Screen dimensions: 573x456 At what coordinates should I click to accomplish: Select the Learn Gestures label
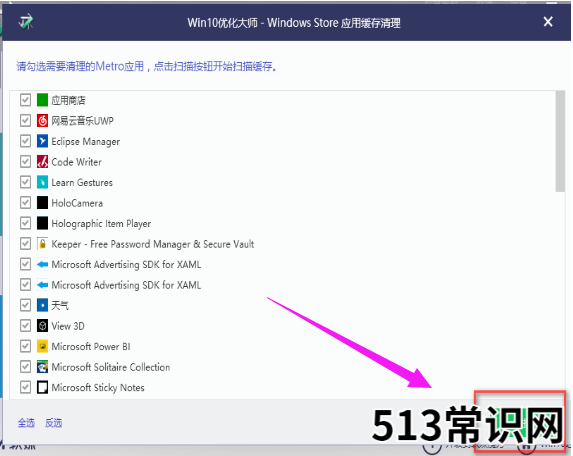(82, 182)
